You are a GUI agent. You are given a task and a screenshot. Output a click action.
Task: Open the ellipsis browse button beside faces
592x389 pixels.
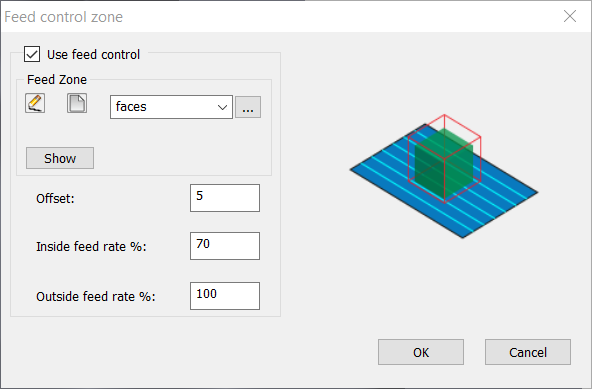point(248,107)
